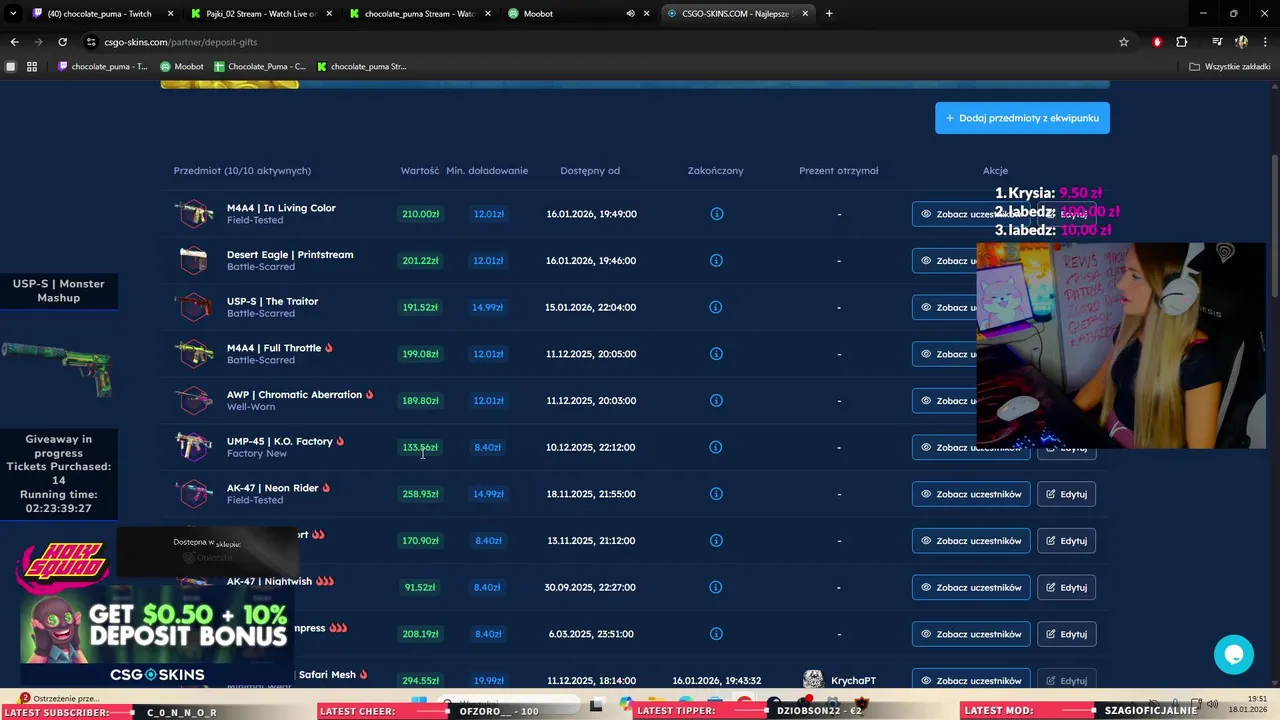This screenshot has height=720, width=1280.
Task: Click the browser back arrow
Action: pyautogui.click(x=14, y=42)
